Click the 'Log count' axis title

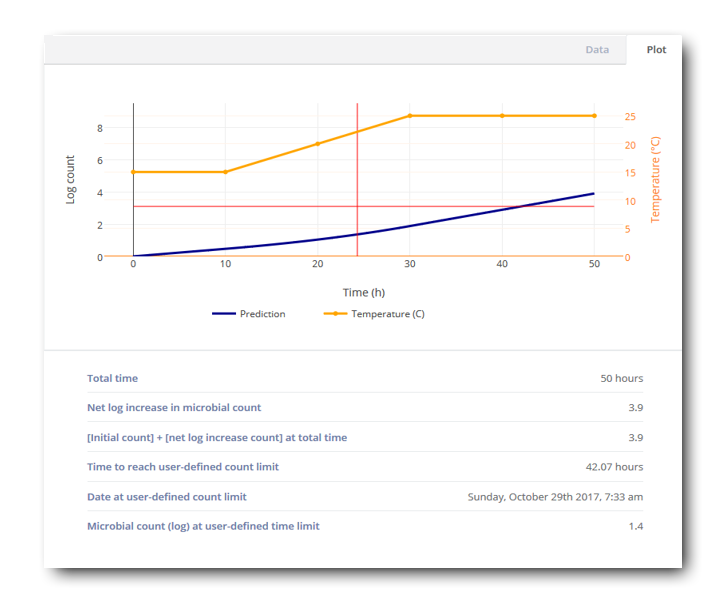click(x=70, y=180)
